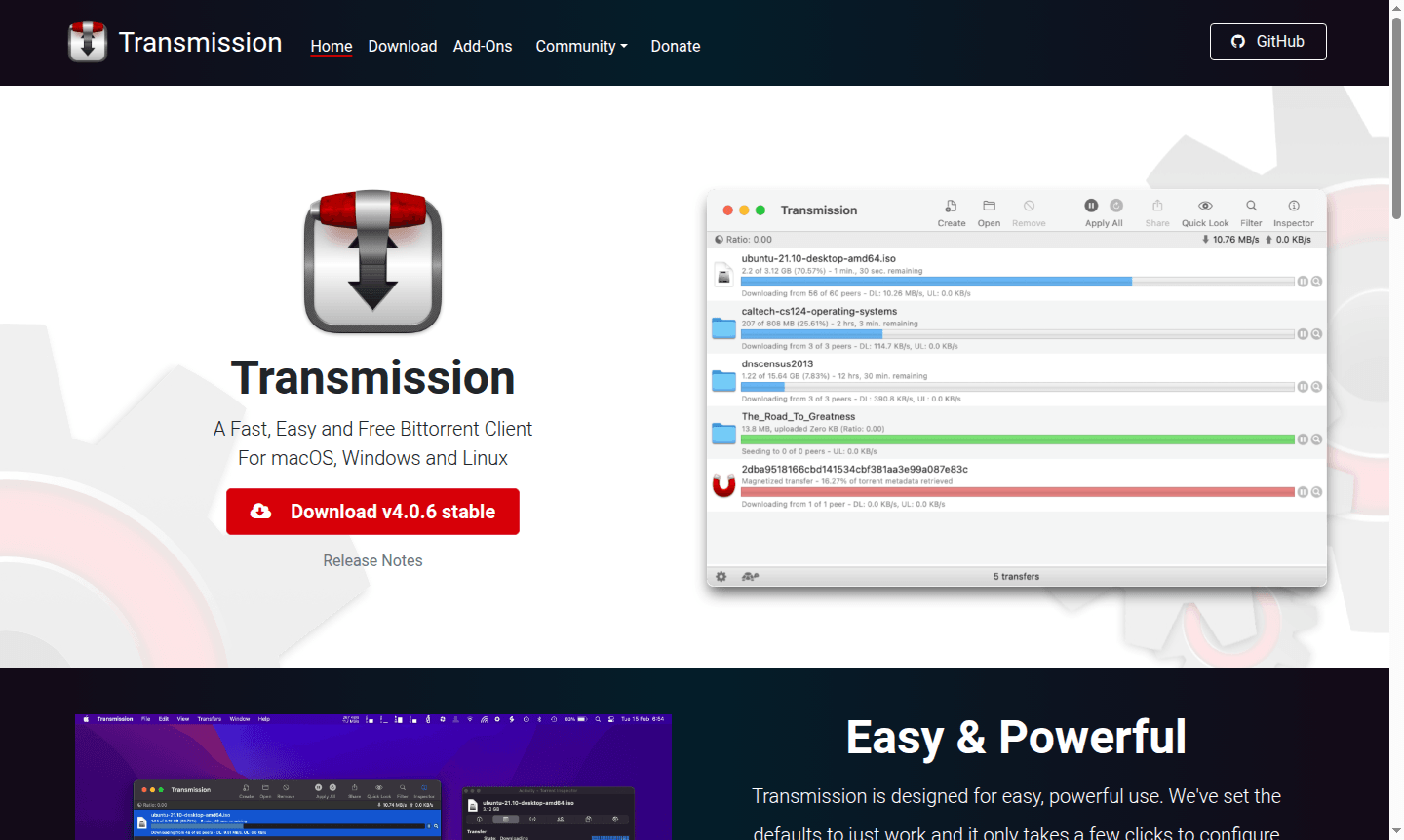The image size is (1404, 840).
Task: Open Quick Look in Transmission toolbar
Action: click(x=1204, y=206)
